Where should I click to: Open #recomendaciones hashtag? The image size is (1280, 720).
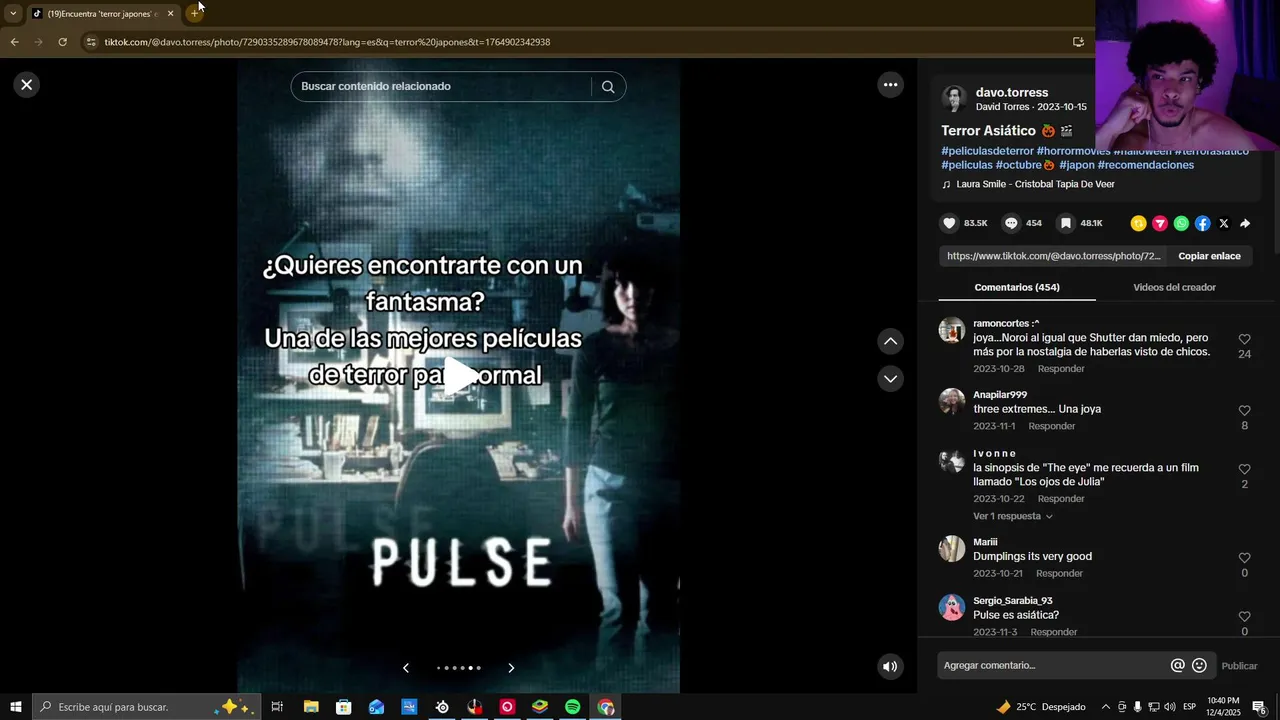click(1146, 165)
